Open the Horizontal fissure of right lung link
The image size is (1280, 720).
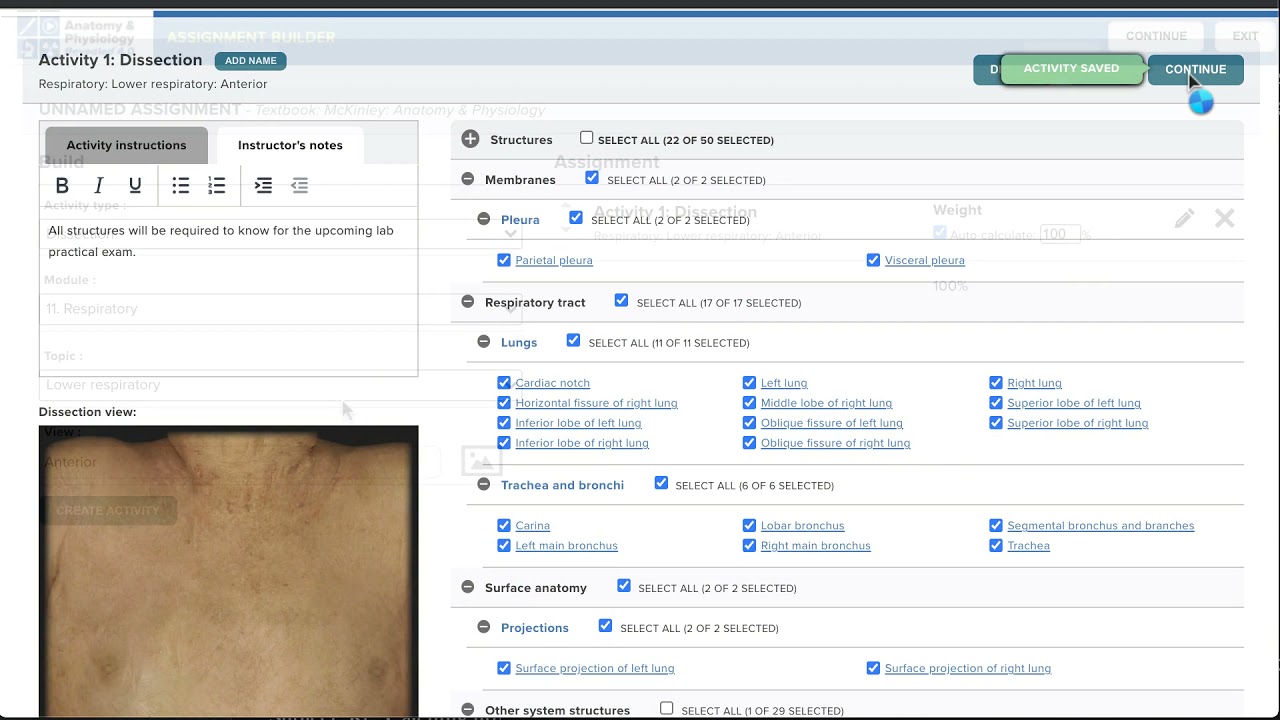596,403
